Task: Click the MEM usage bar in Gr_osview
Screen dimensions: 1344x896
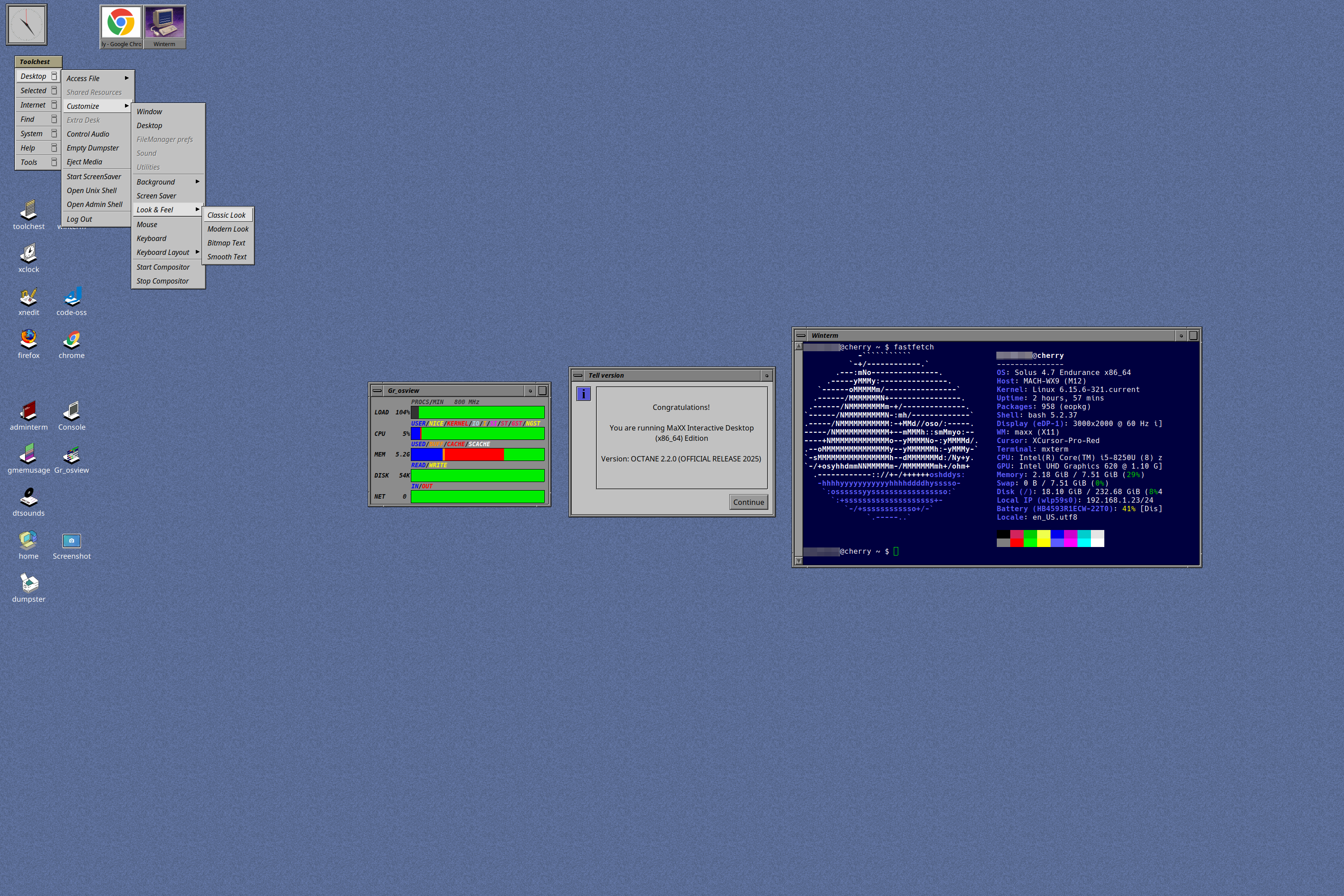Action: (x=478, y=454)
